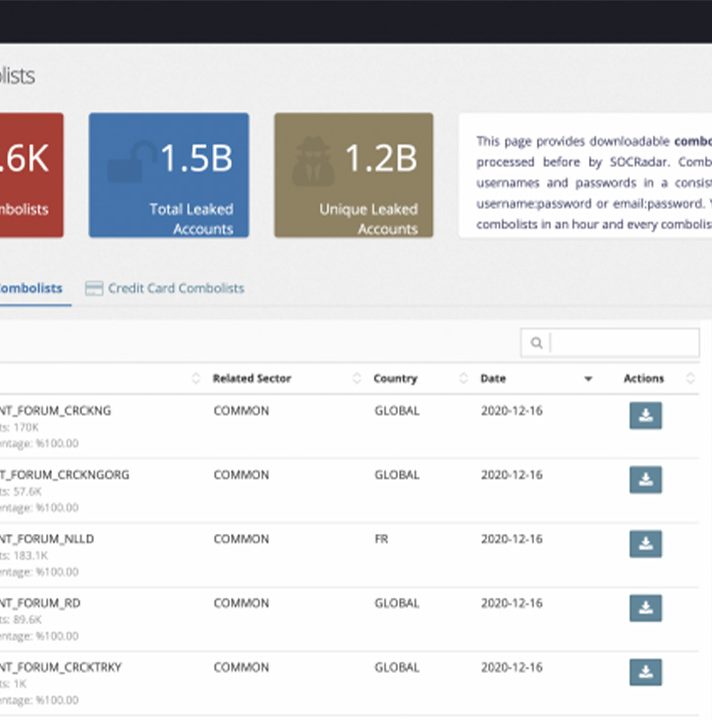Download the NT_FORUM_CRCKNG combolist
Image resolution: width=712 pixels, height=720 pixels.
click(x=645, y=416)
